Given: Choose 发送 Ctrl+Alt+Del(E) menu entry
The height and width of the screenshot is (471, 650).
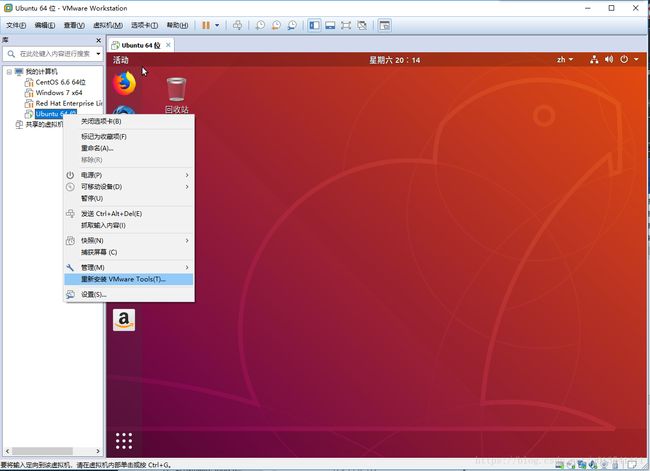Looking at the screenshot, I should 129,214.
